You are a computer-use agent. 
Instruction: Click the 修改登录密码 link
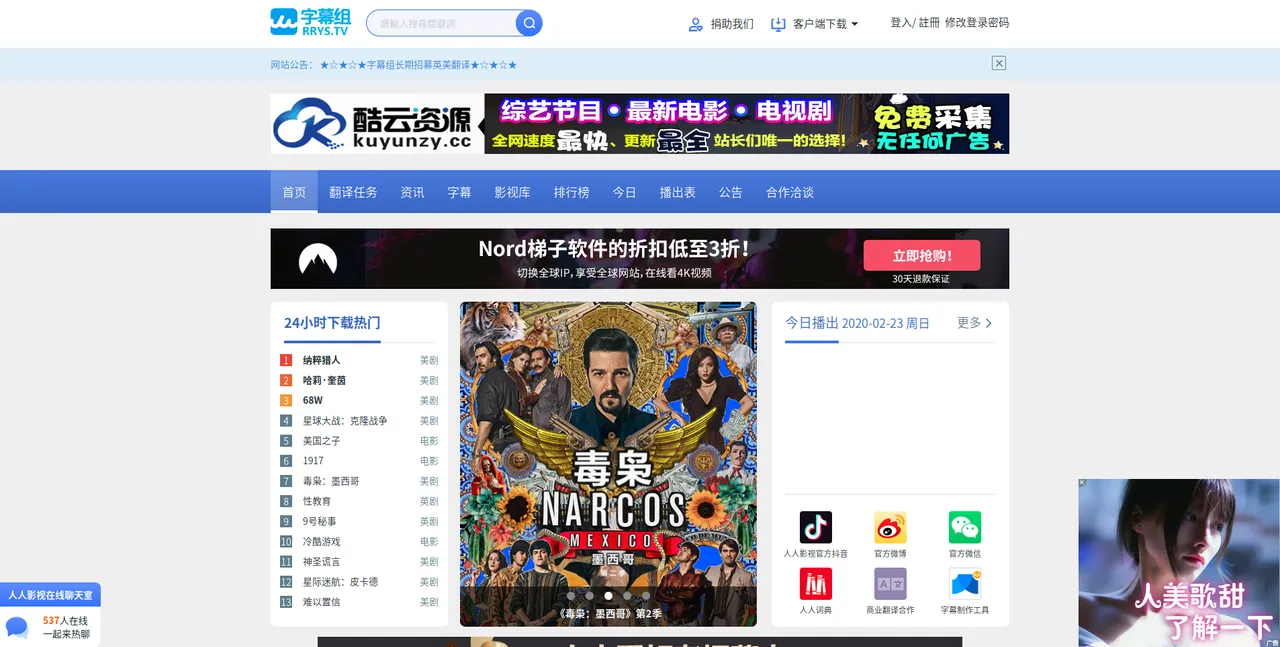click(977, 22)
